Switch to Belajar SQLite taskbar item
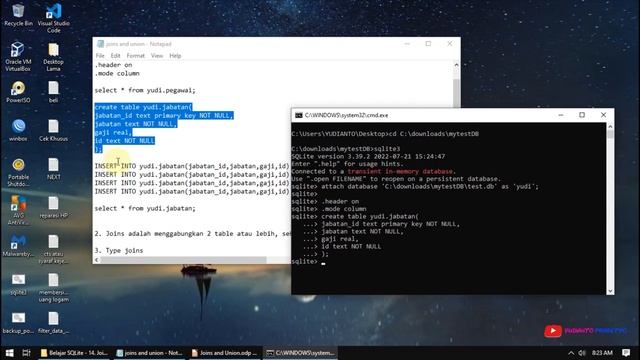Screen dimensions: 640x360 tap(74, 353)
